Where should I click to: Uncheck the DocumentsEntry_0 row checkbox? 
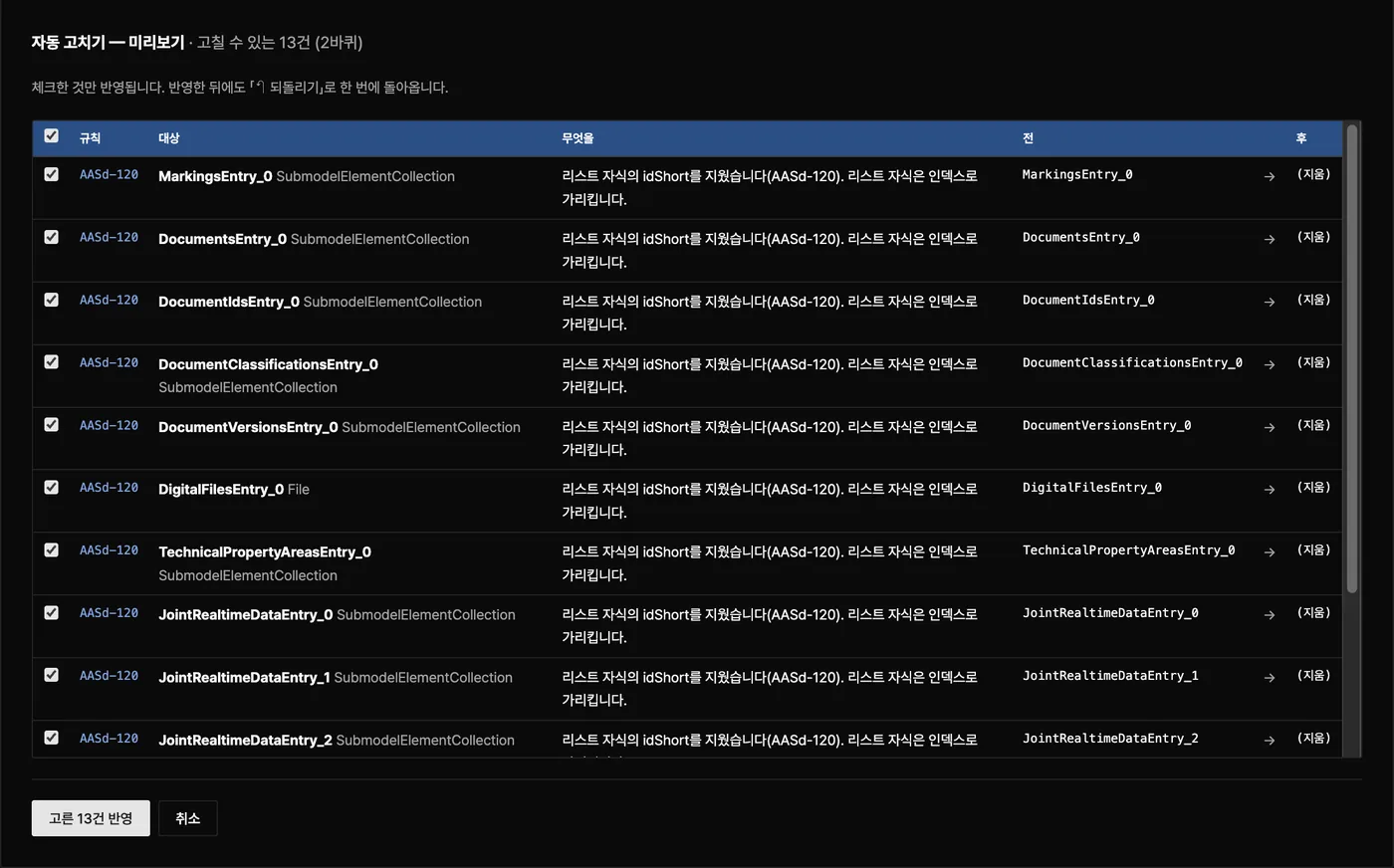(52, 237)
